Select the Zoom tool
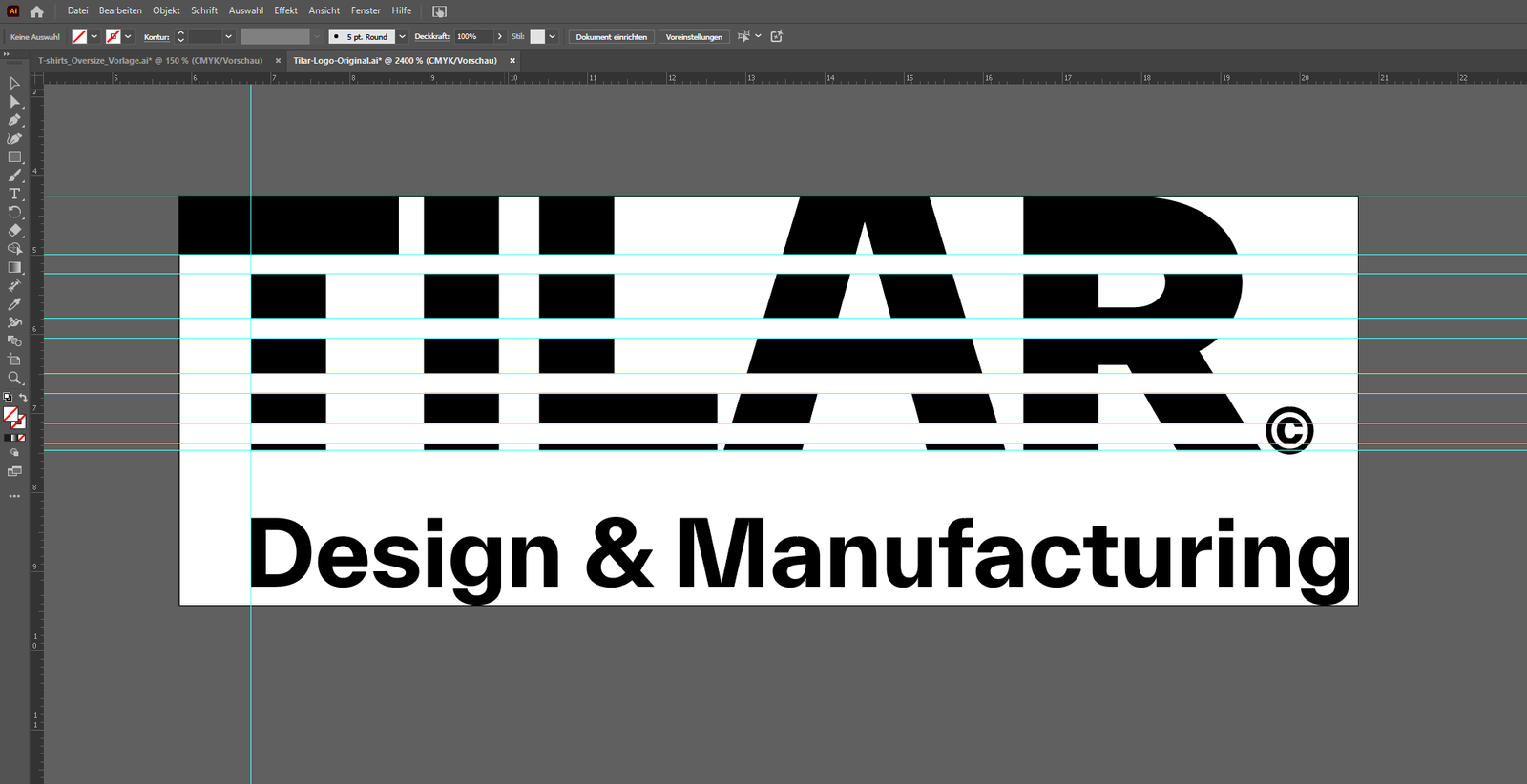This screenshot has height=784, width=1527. [x=14, y=378]
